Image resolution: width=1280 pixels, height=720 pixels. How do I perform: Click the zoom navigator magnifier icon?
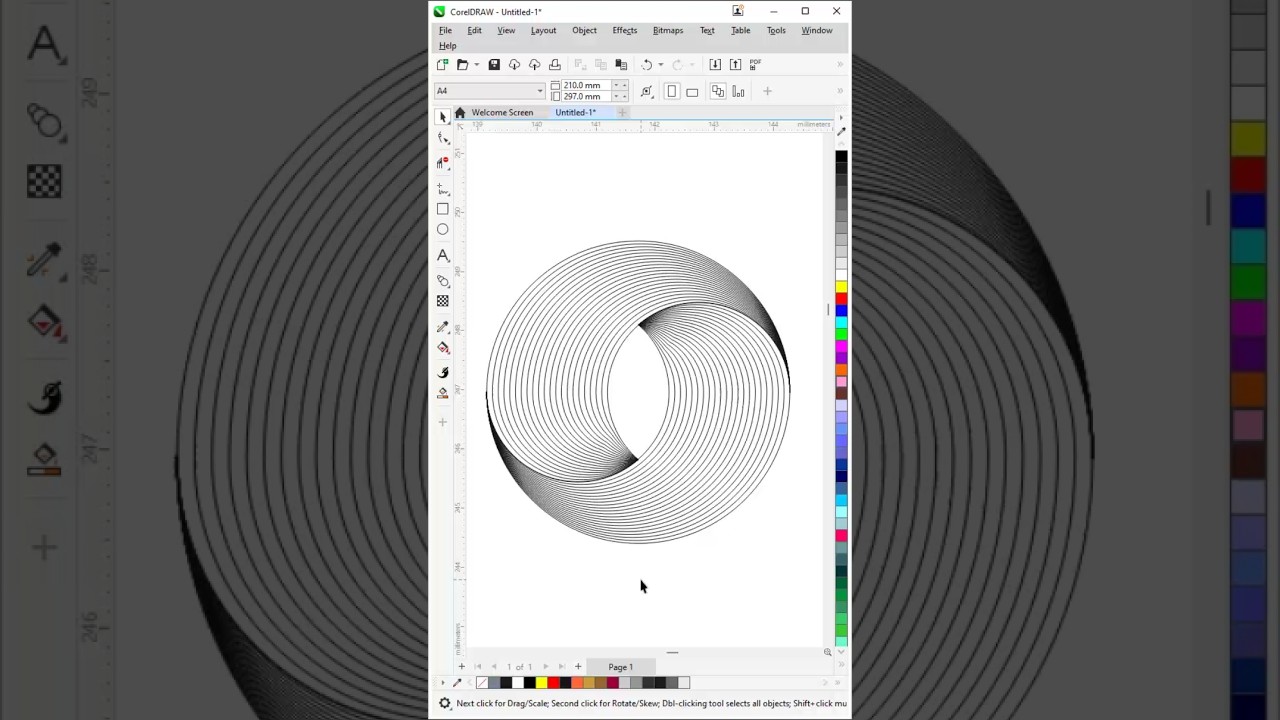point(827,652)
